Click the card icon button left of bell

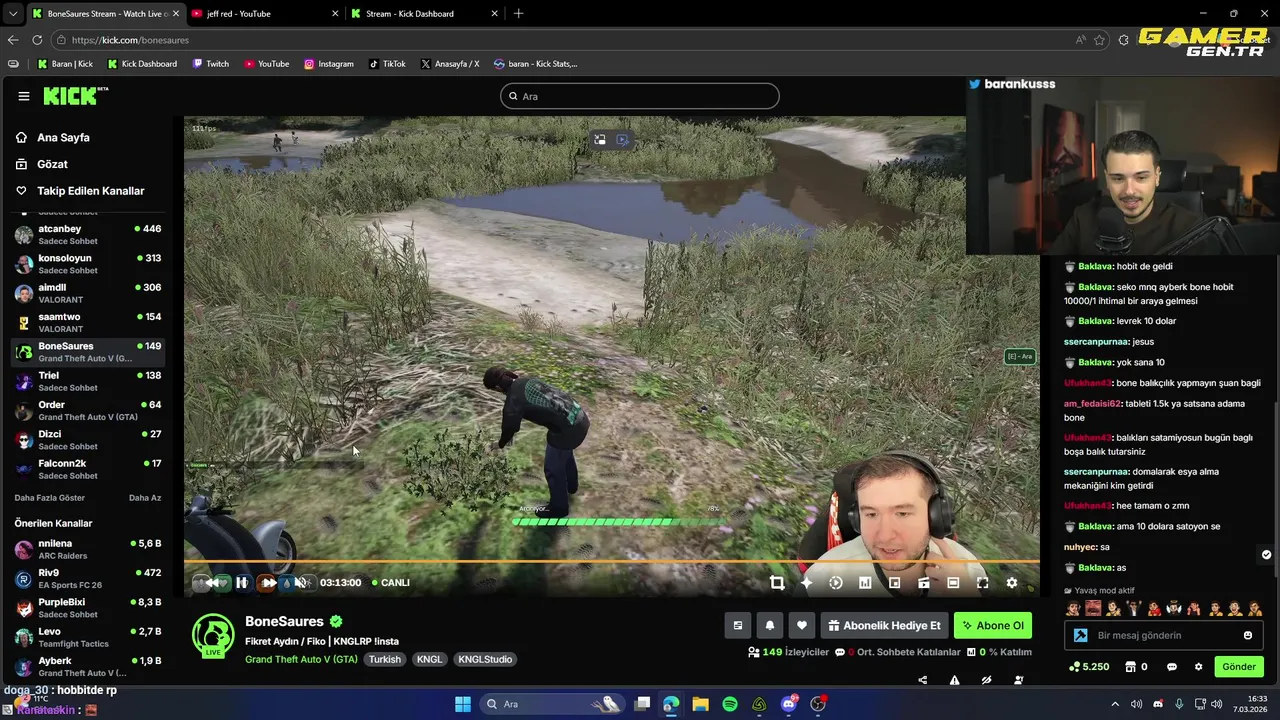click(738, 625)
